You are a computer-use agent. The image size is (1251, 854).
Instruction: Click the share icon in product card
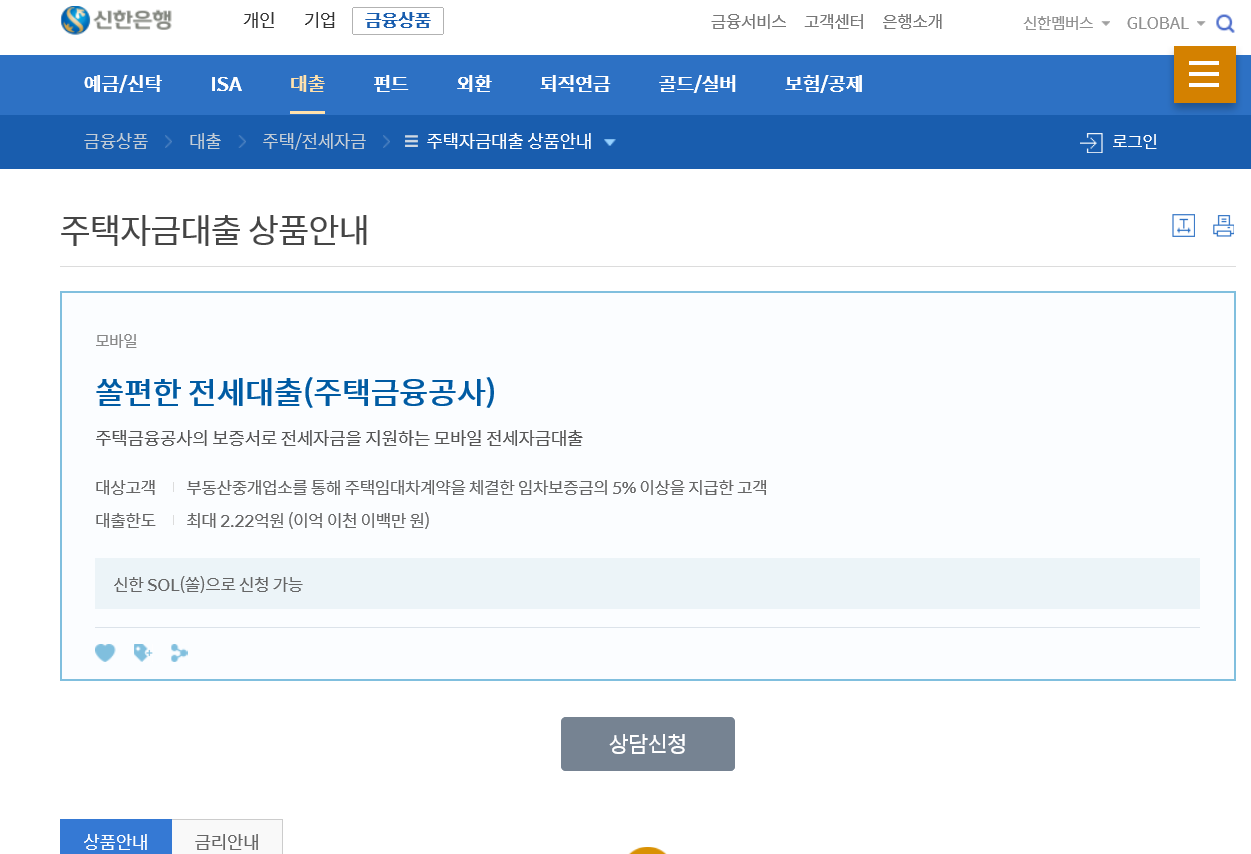(x=179, y=653)
